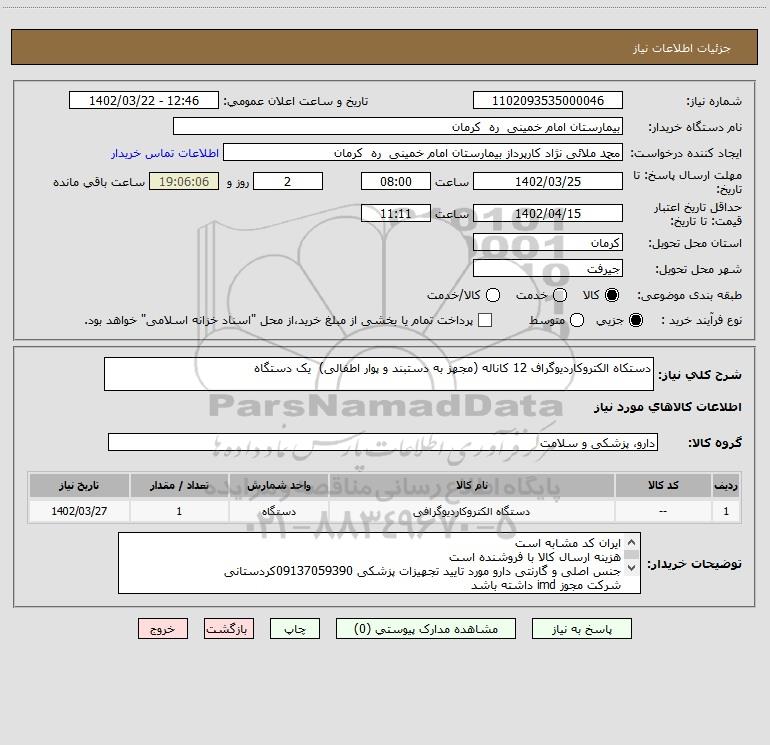
Task: Click the response deadline date 1402/03/25
Action: click(x=548, y=181)
